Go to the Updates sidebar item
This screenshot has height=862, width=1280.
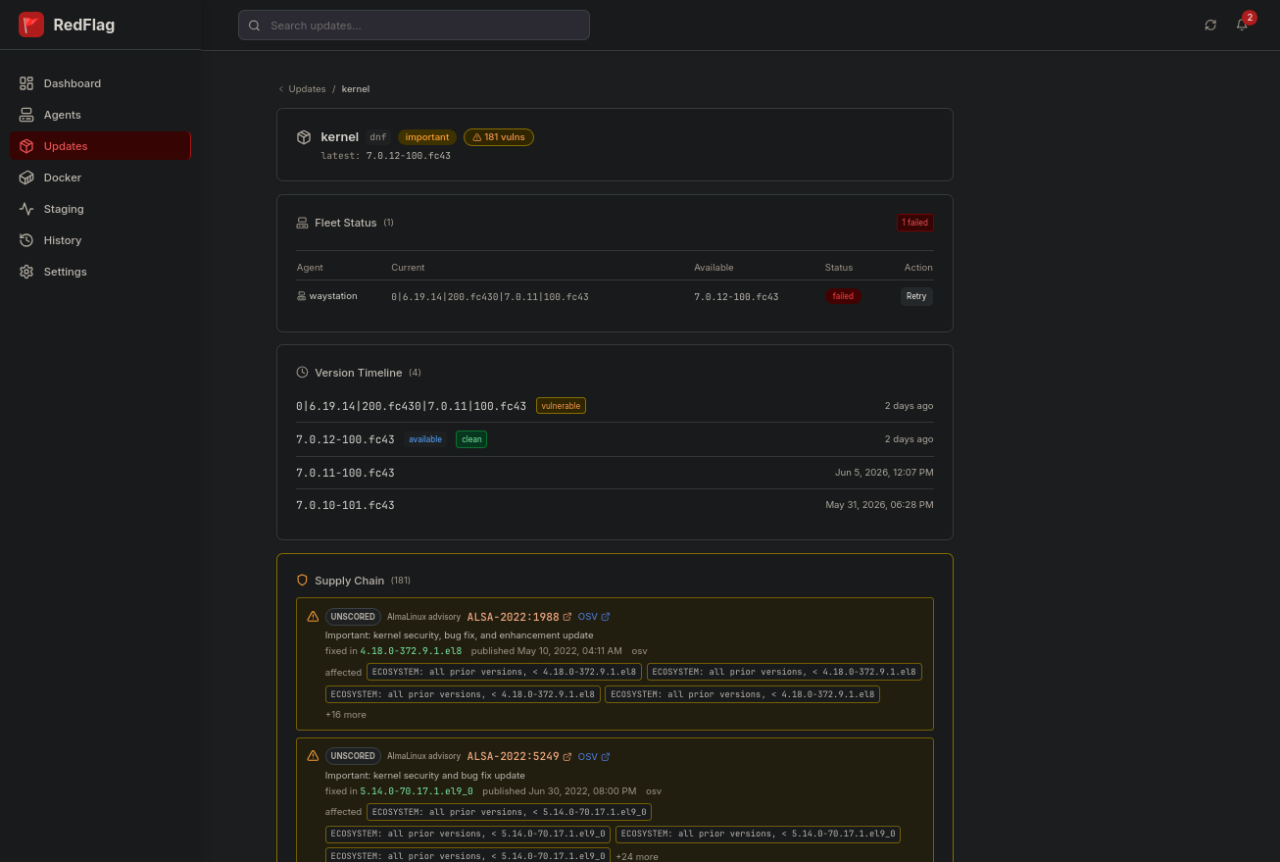(100, 146)
